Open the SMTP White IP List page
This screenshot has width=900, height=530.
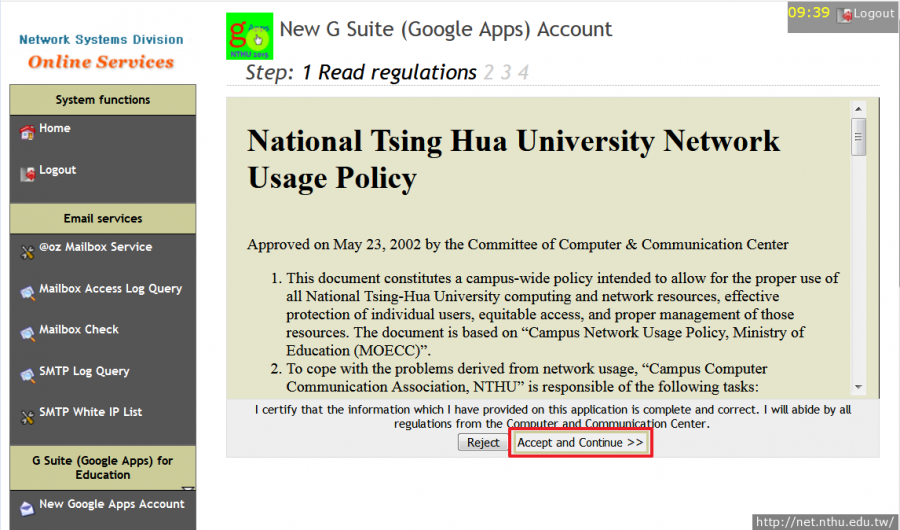[x=90, y=412]
